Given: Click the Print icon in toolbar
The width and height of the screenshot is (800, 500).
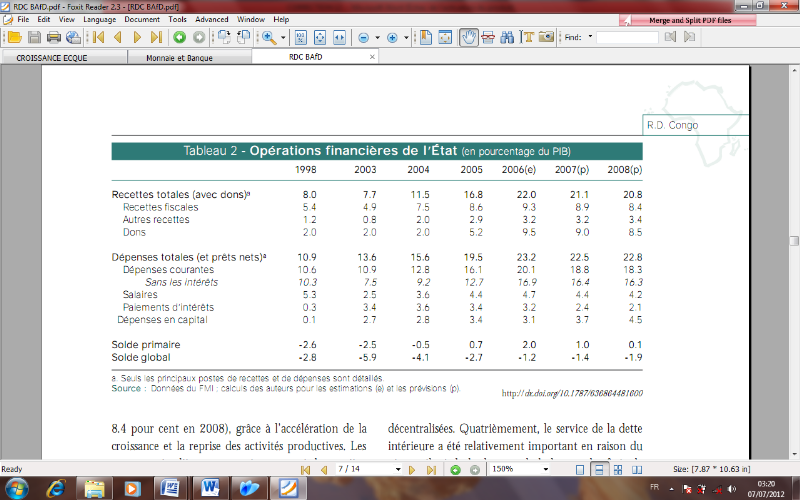Looking at the screenshot, I should (x=54, y=37).
